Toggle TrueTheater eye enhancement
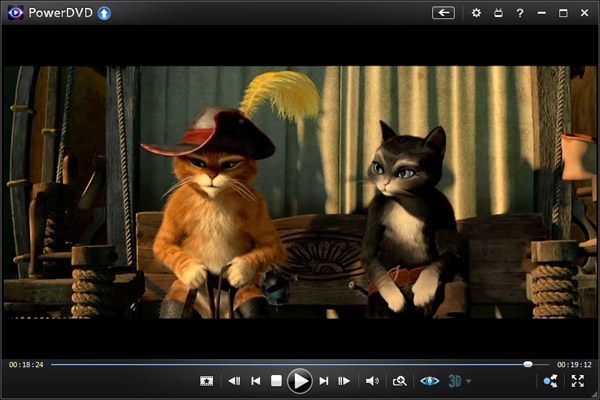The height and width of the screenshot is (400, 600). coord(429,381)
